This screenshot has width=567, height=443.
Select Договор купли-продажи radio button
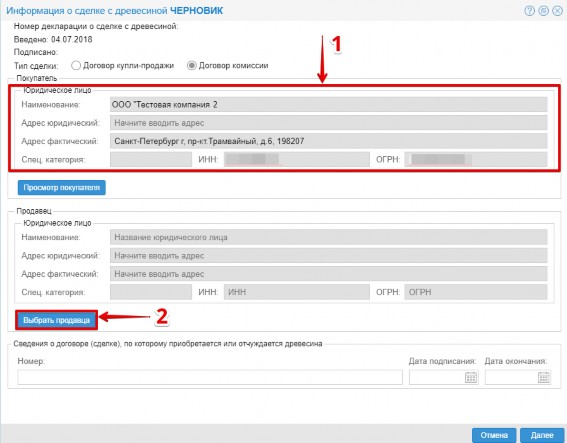point(76,65)
